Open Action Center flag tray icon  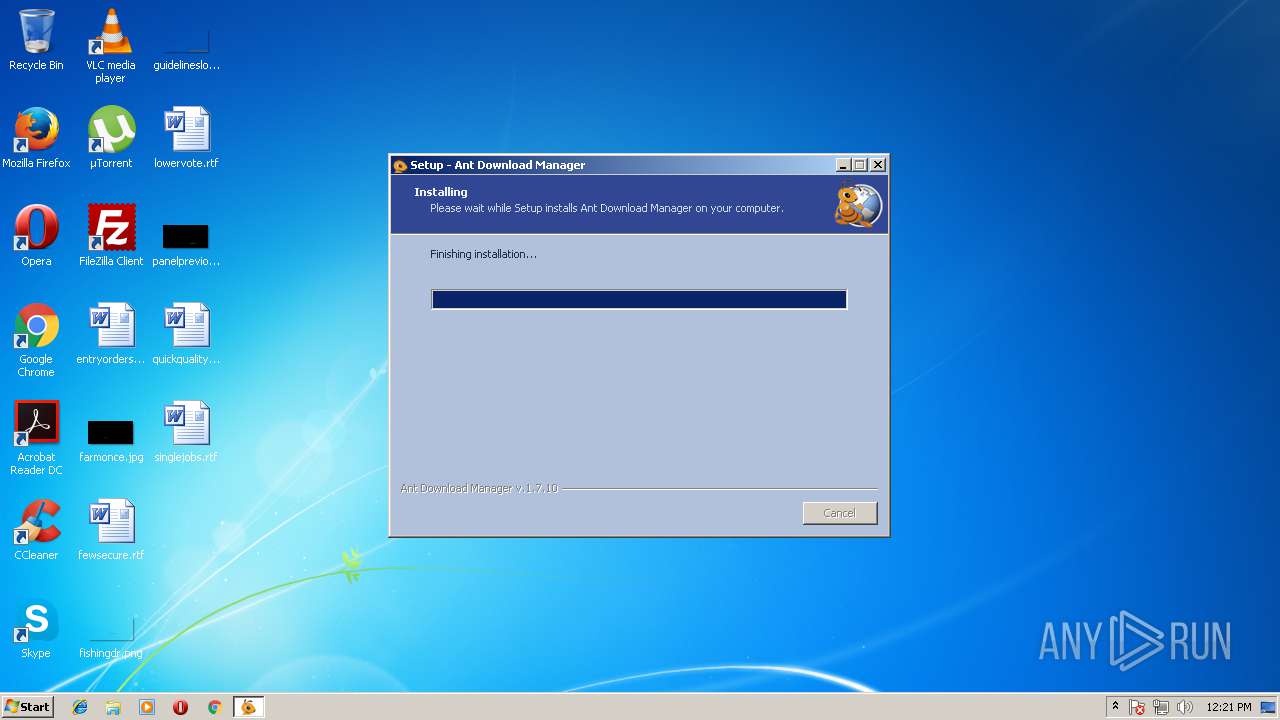coord(1137,707)
